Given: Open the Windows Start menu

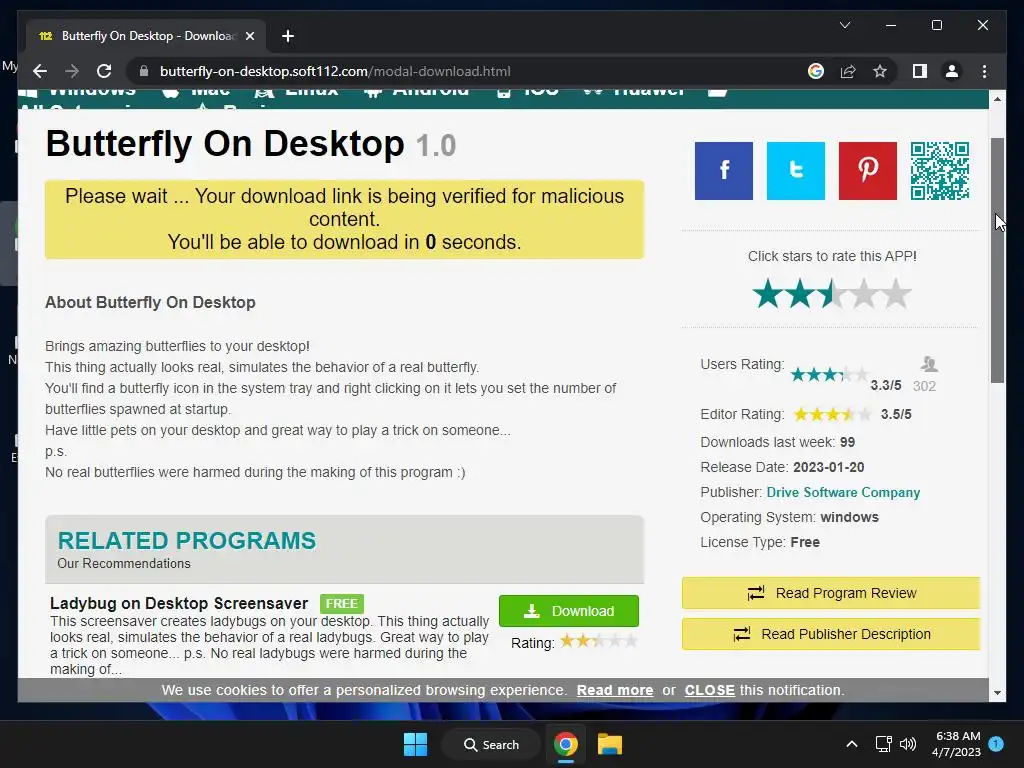Looking at the screenshot, I should click(415, 744).
